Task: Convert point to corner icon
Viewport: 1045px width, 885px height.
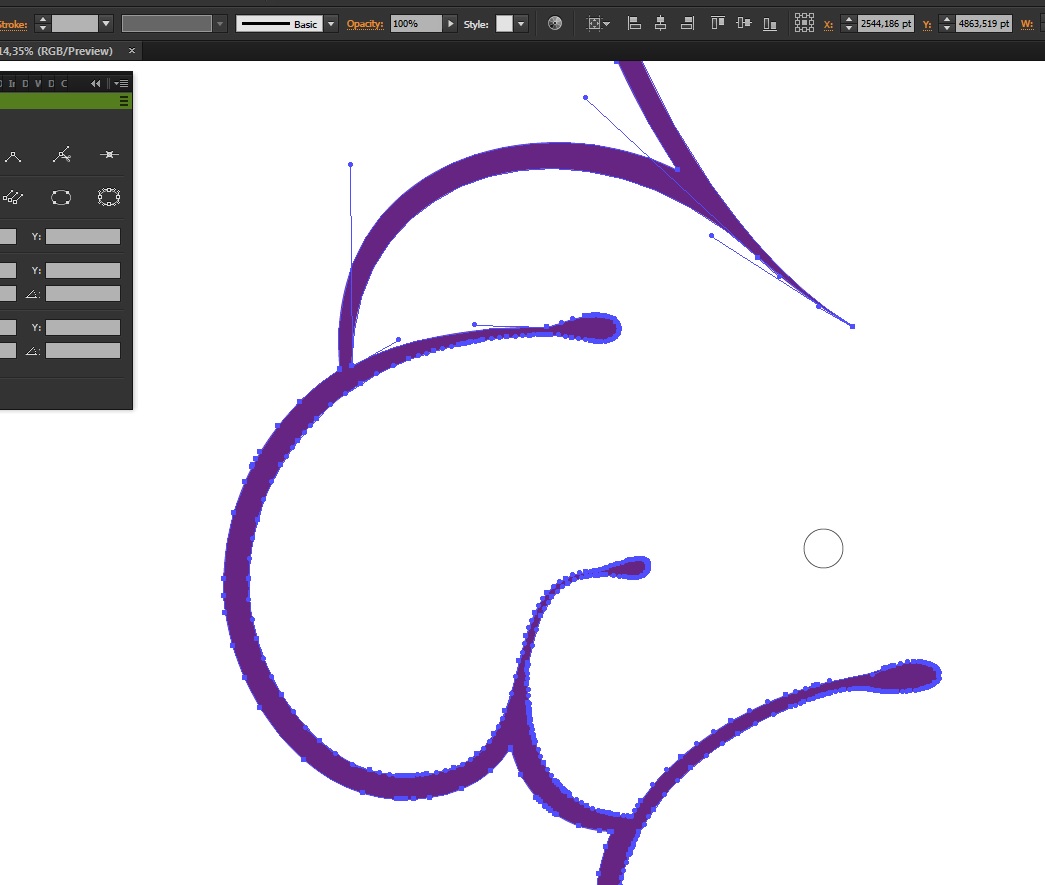Action: (13, 157)
